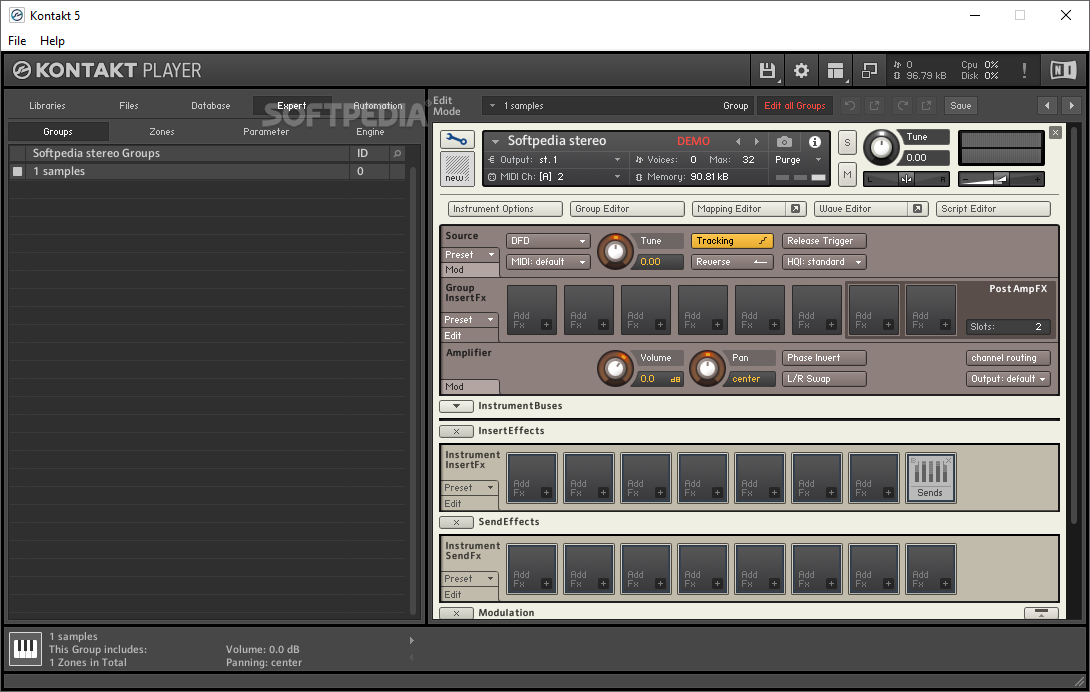Toggle the Phase Invert button
The width and height of the screenshot is (1090, 692).
824,357
